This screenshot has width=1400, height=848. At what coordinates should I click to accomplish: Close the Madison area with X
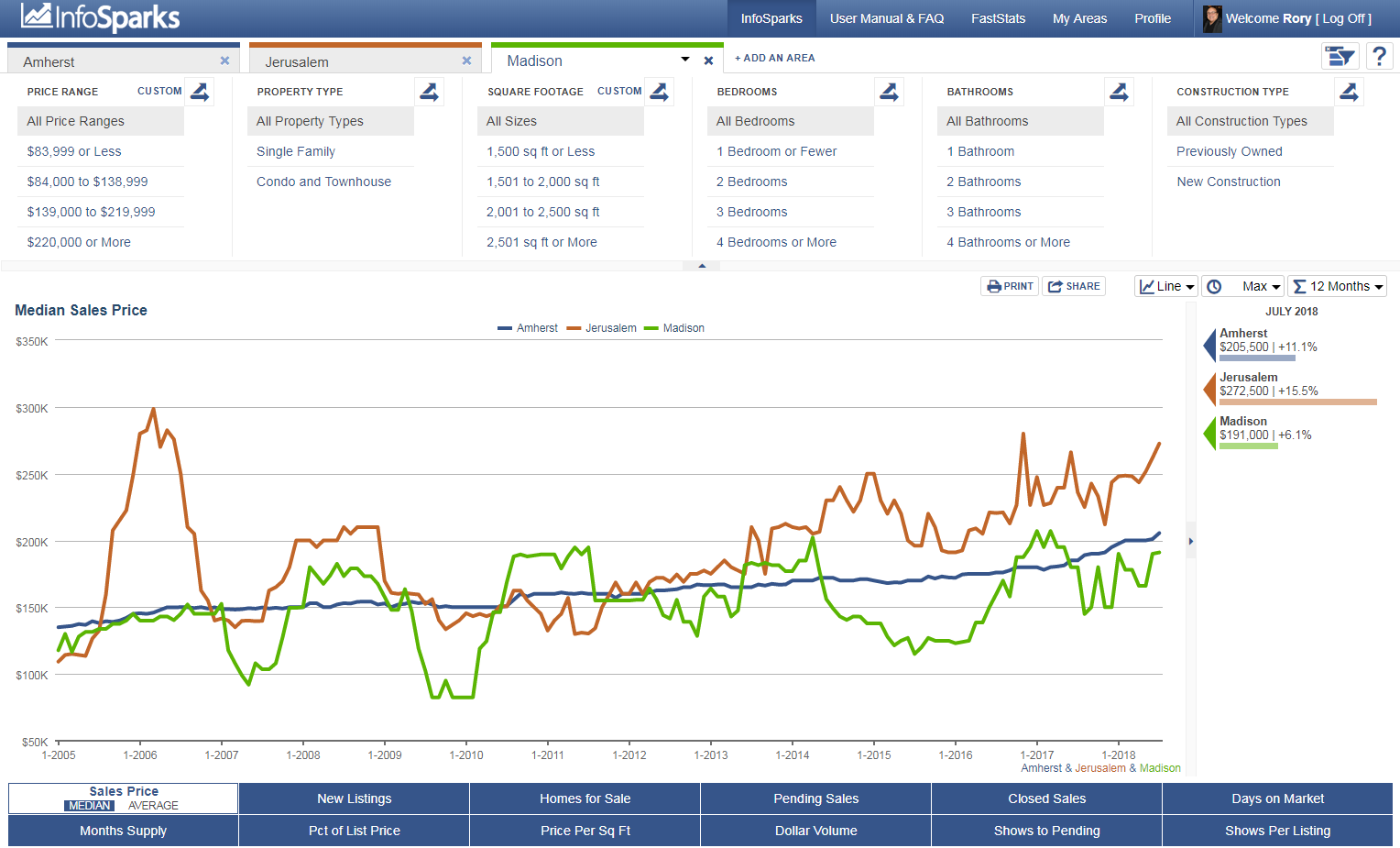708,61
